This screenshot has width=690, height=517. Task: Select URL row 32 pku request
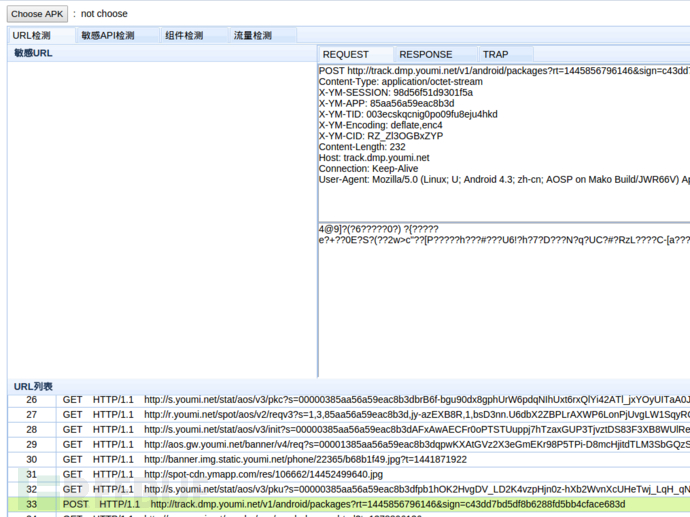pos(349,490)
